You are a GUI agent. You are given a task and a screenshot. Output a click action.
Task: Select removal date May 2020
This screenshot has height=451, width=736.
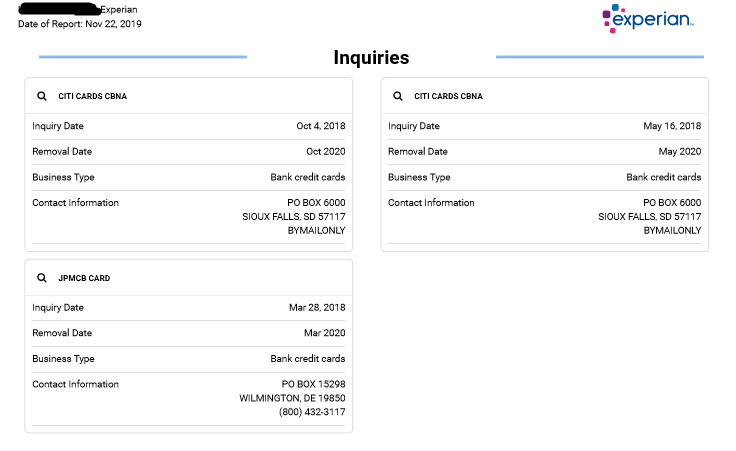pos(680,152)
